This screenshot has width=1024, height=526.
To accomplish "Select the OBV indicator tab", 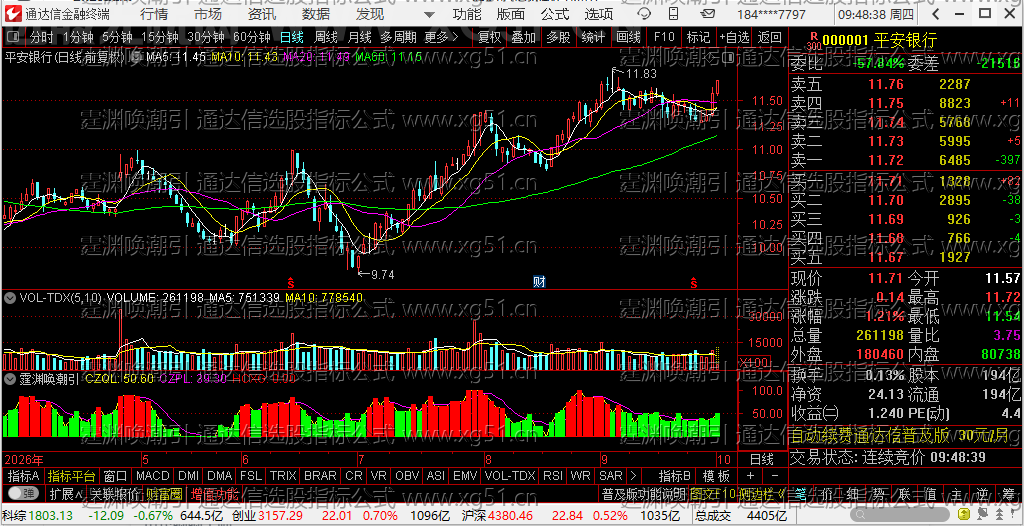I will tap(407, 476).
